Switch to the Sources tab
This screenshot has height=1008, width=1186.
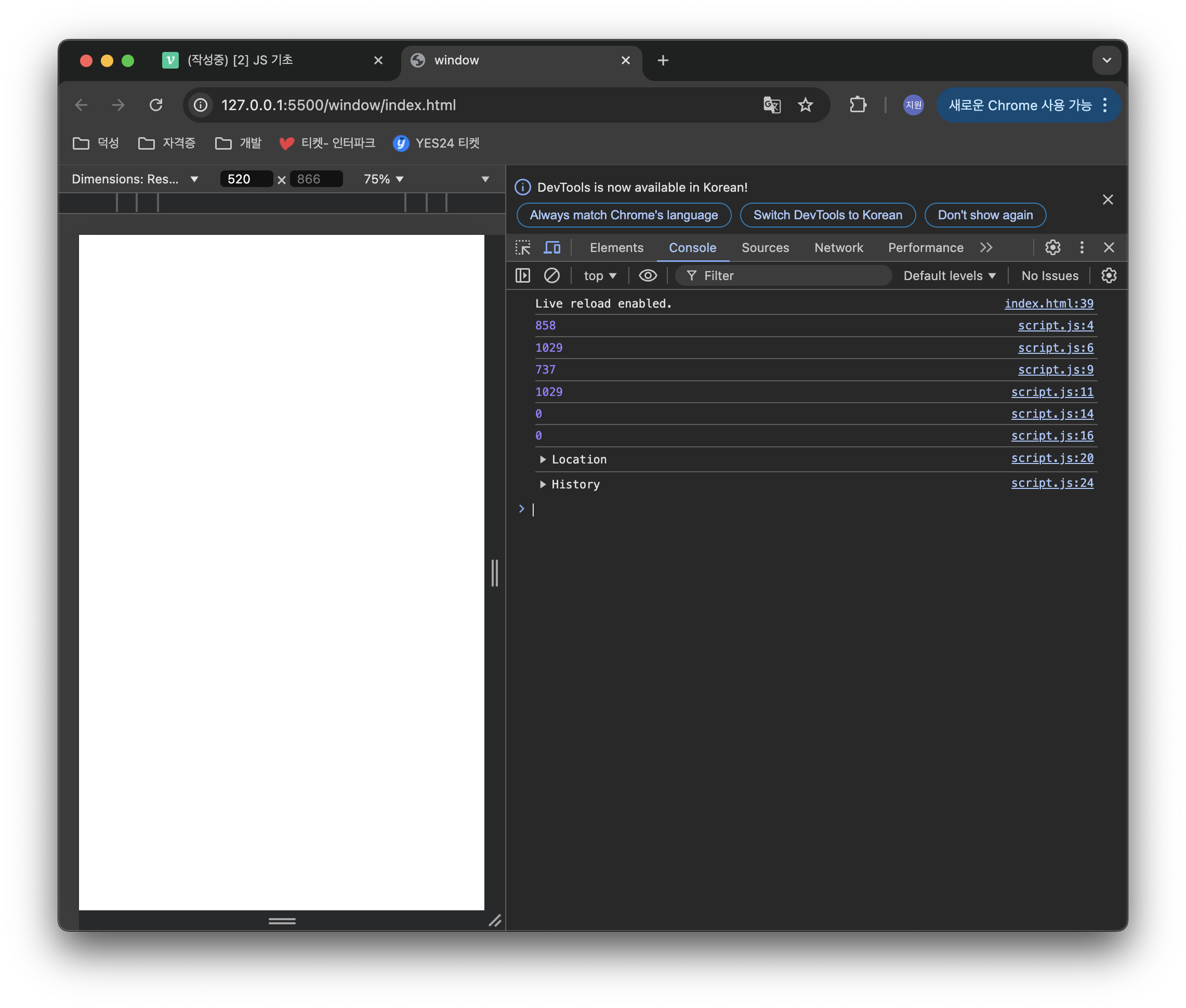(x=765, y=247)
